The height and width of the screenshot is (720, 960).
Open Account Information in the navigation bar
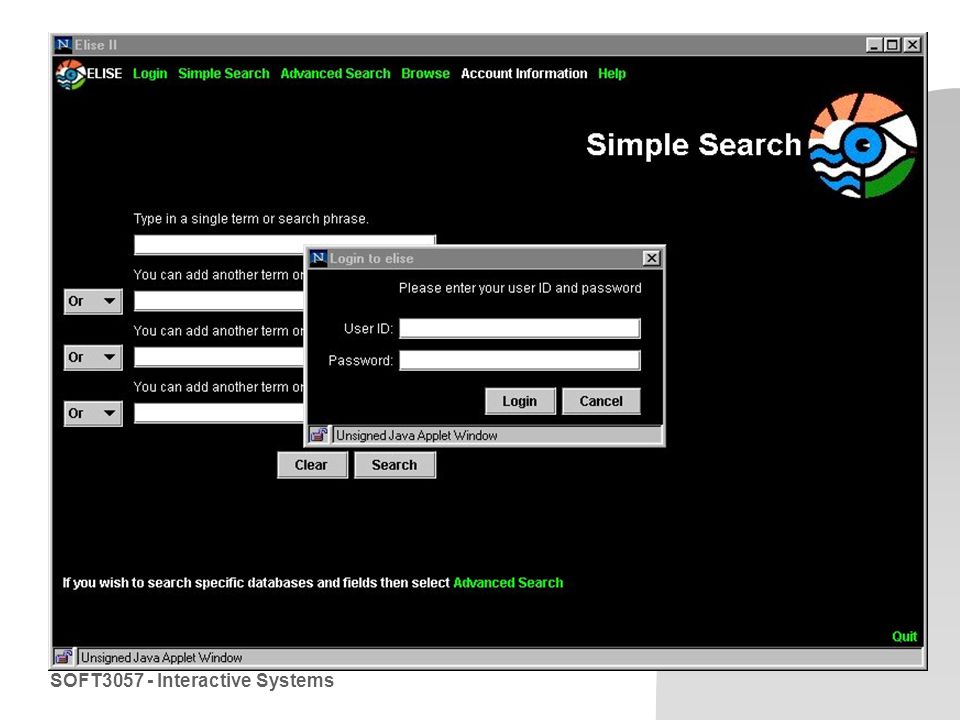pyautogui.click(x=524, y=73)
